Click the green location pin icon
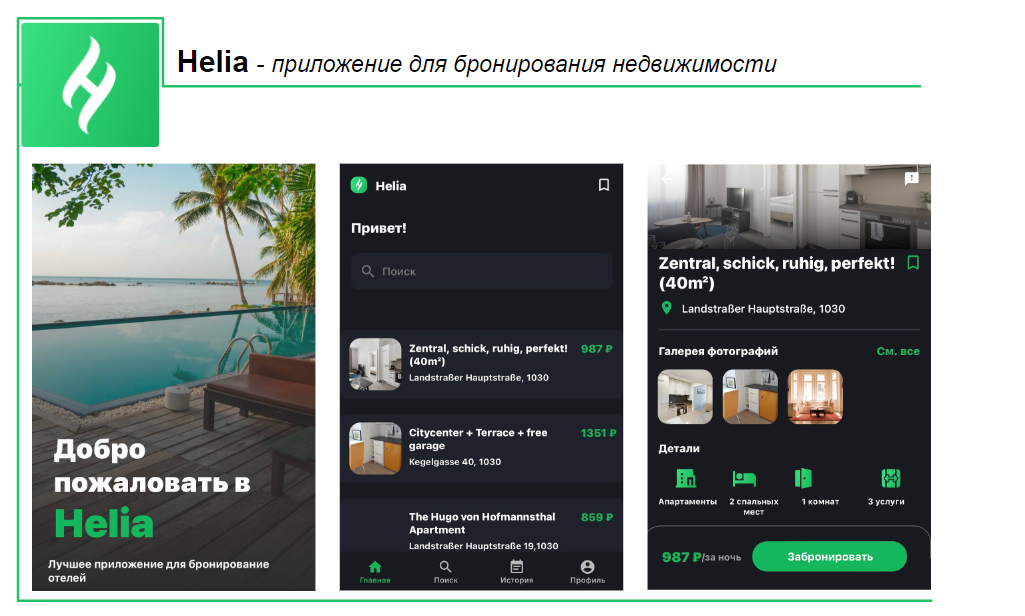1025x616 pixels. (666, 308)
